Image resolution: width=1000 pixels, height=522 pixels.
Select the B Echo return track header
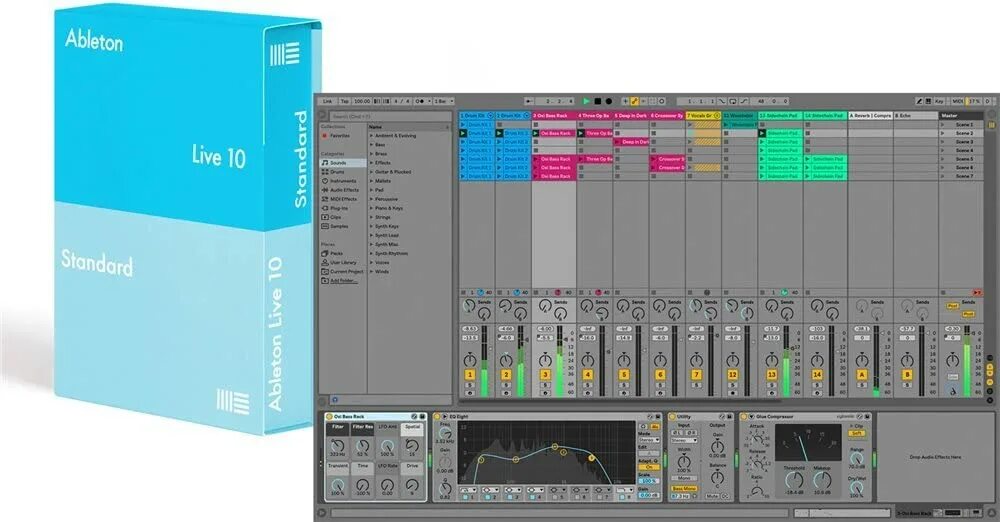915,116
